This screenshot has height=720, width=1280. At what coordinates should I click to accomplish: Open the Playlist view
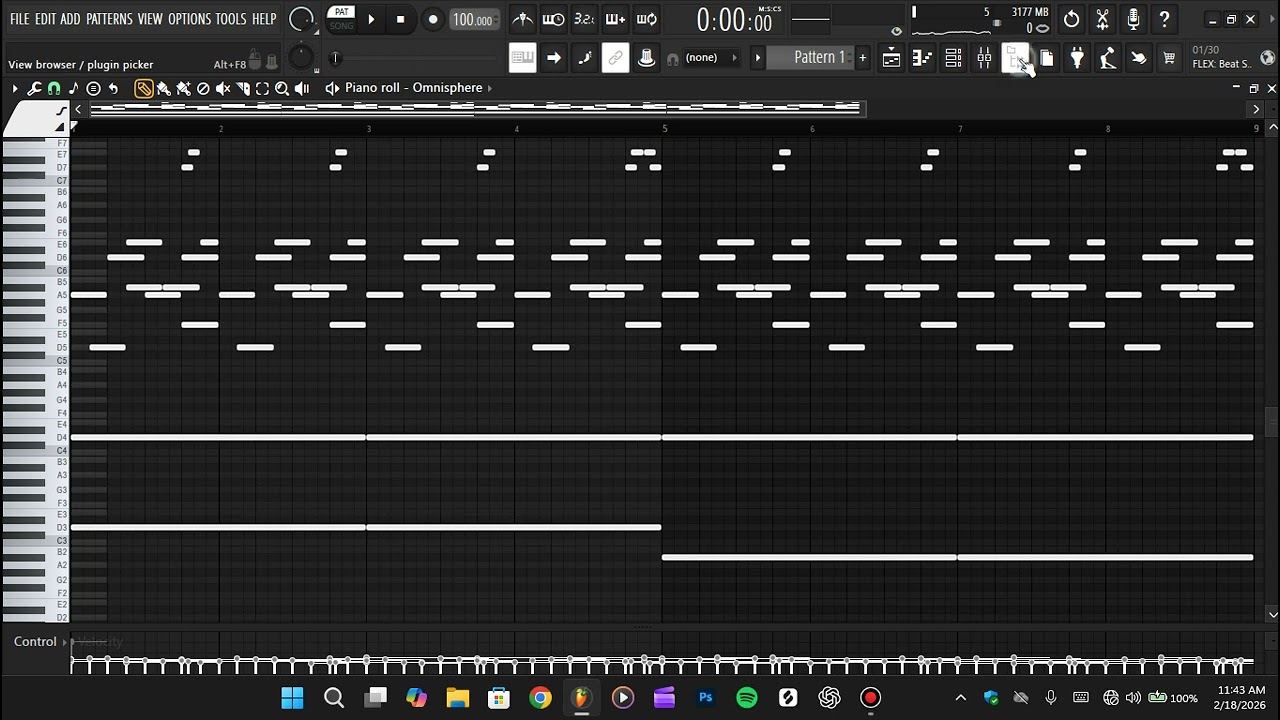tap(891, 58)
